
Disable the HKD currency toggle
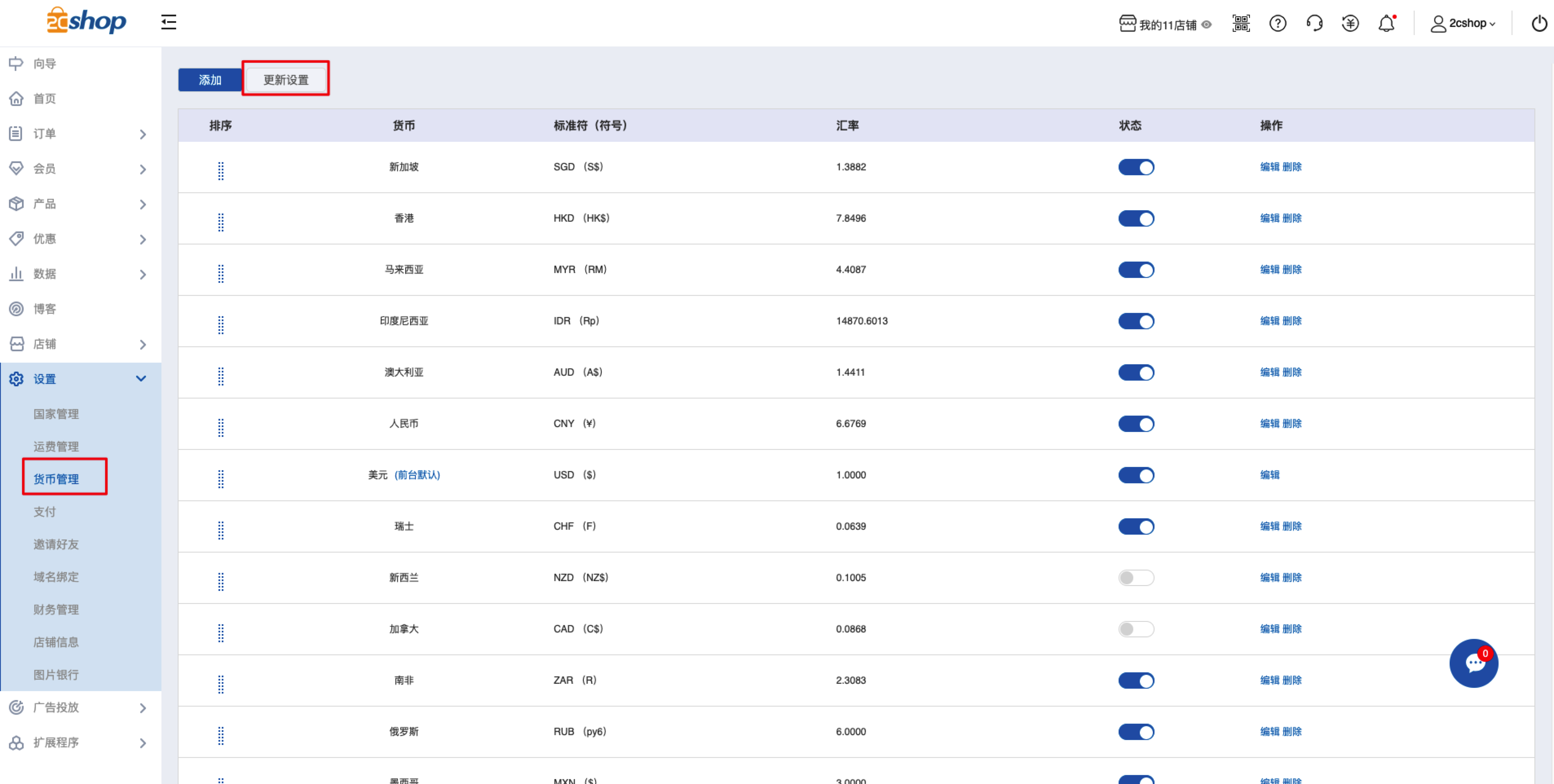[1136, 218]
